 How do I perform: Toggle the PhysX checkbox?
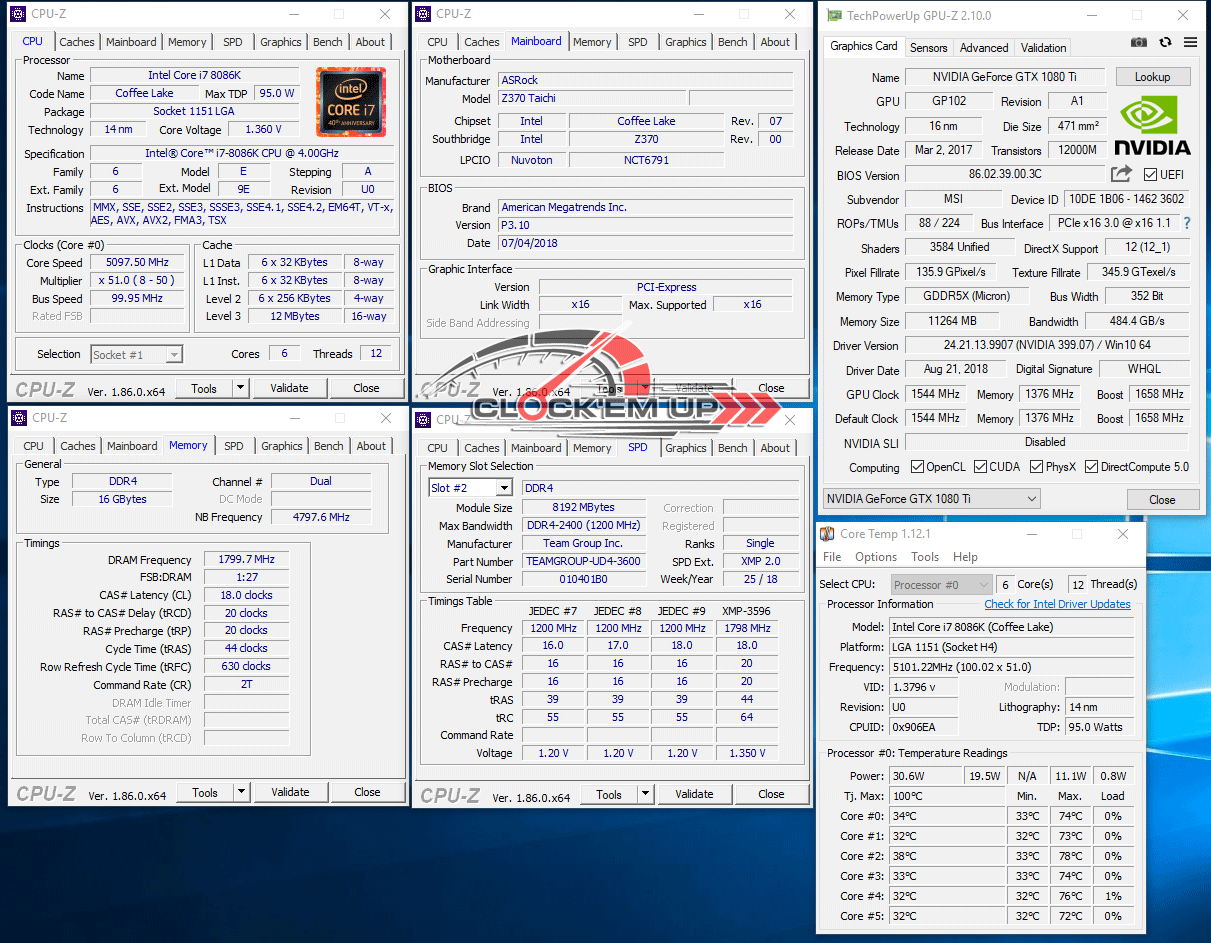click(x=1035, y=467)
